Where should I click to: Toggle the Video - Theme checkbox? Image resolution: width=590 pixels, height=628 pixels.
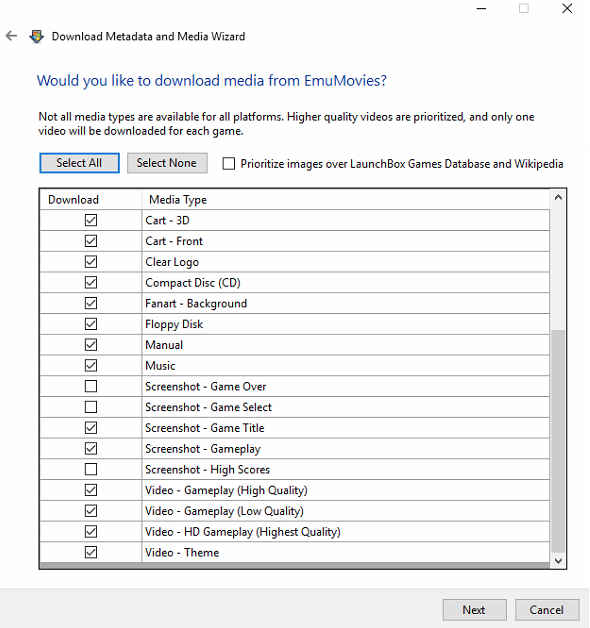pos(91,553)
